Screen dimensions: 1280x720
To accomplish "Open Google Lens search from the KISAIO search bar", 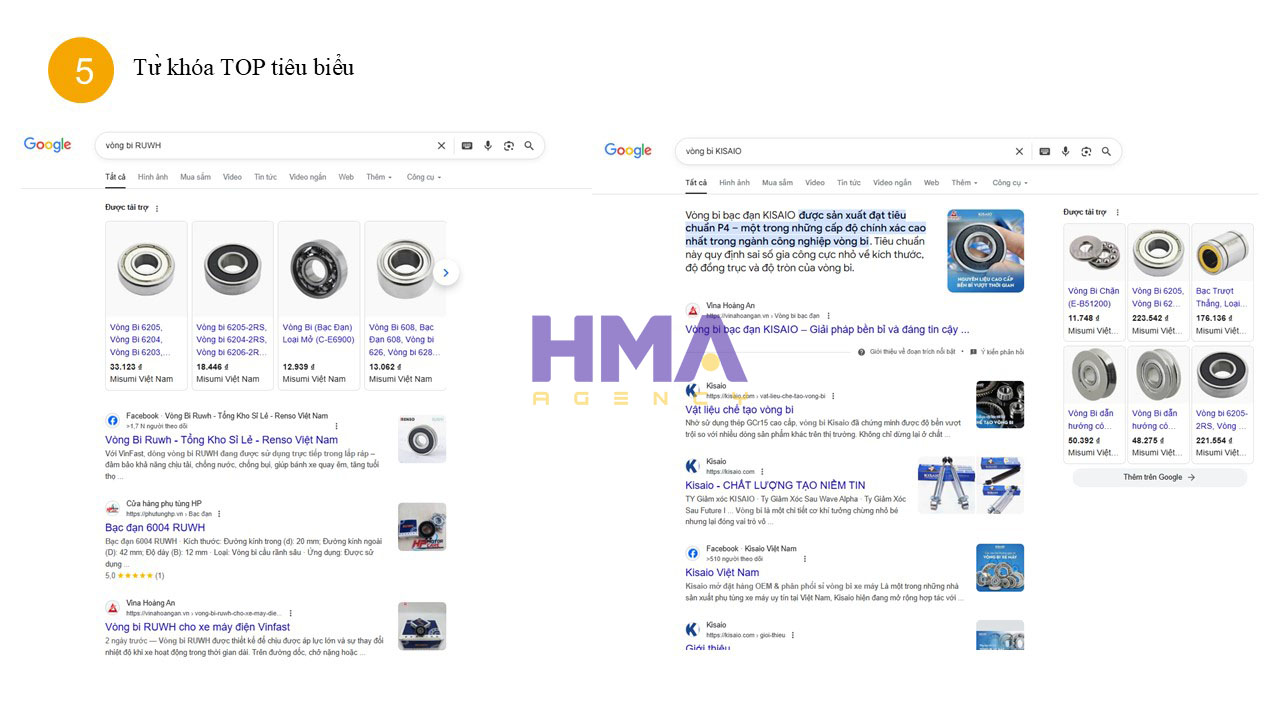I will [1086, 151].
